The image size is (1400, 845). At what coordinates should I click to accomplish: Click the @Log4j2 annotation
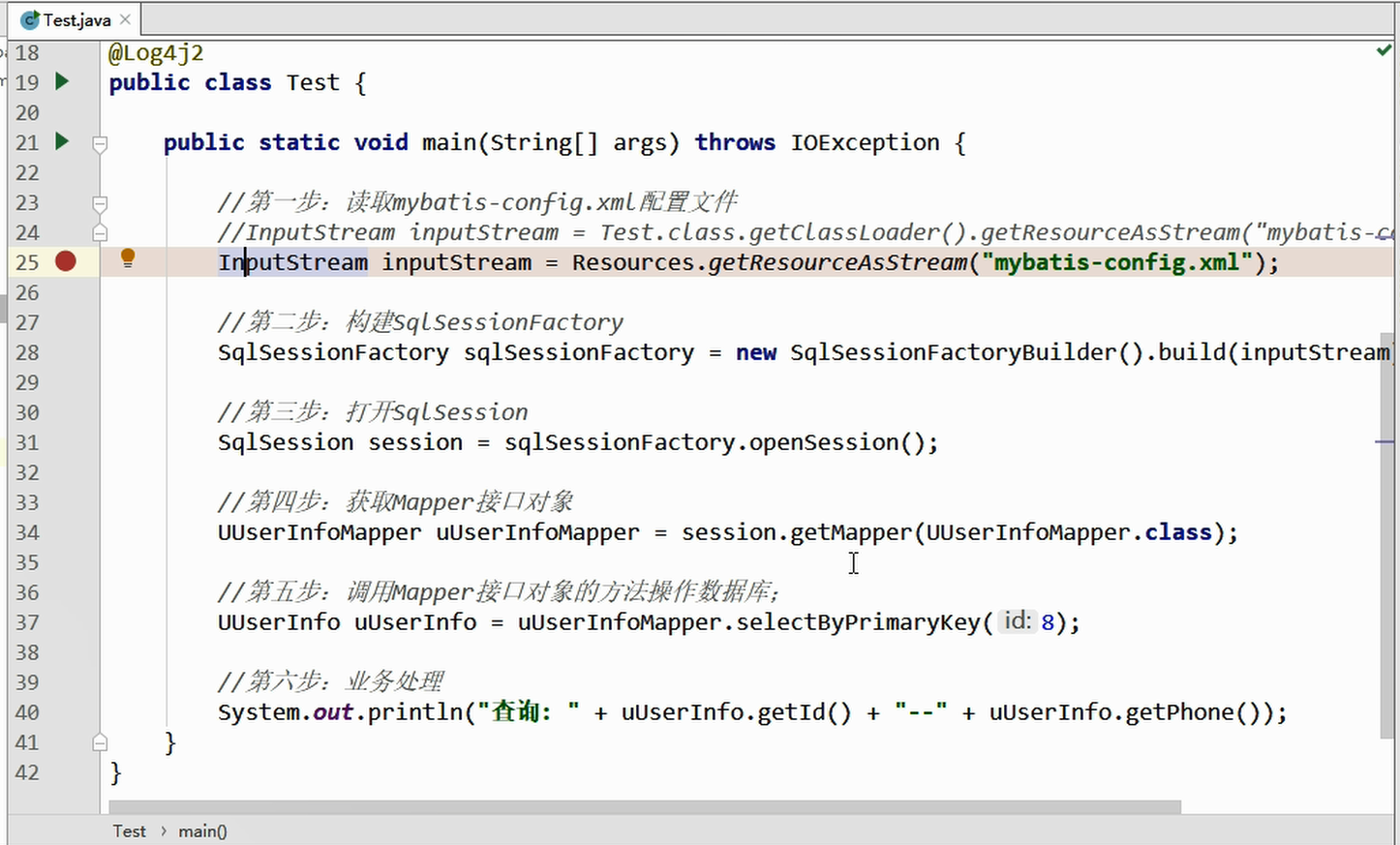[x=156, y=52]
